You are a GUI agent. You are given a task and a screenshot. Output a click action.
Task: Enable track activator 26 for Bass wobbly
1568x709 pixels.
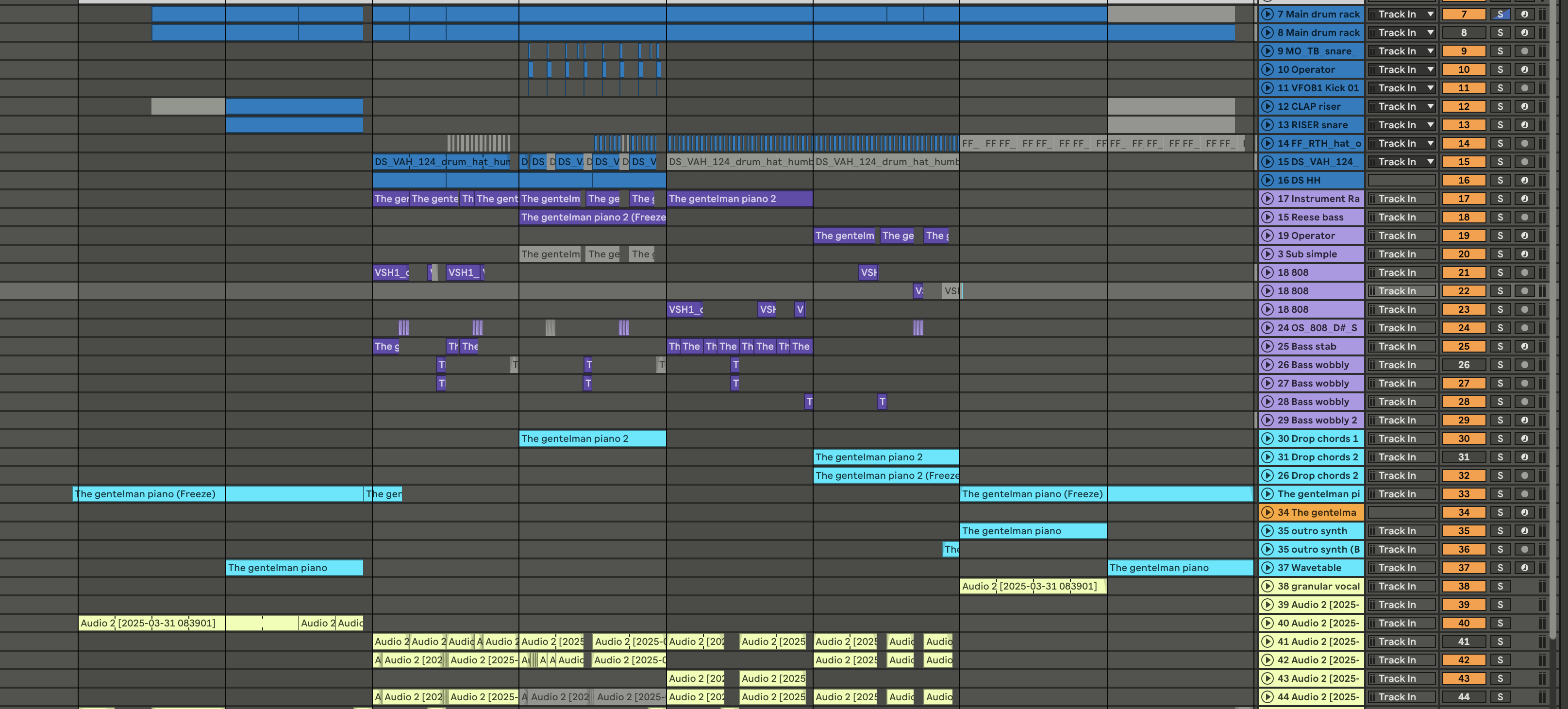(x=1464, y=365)
